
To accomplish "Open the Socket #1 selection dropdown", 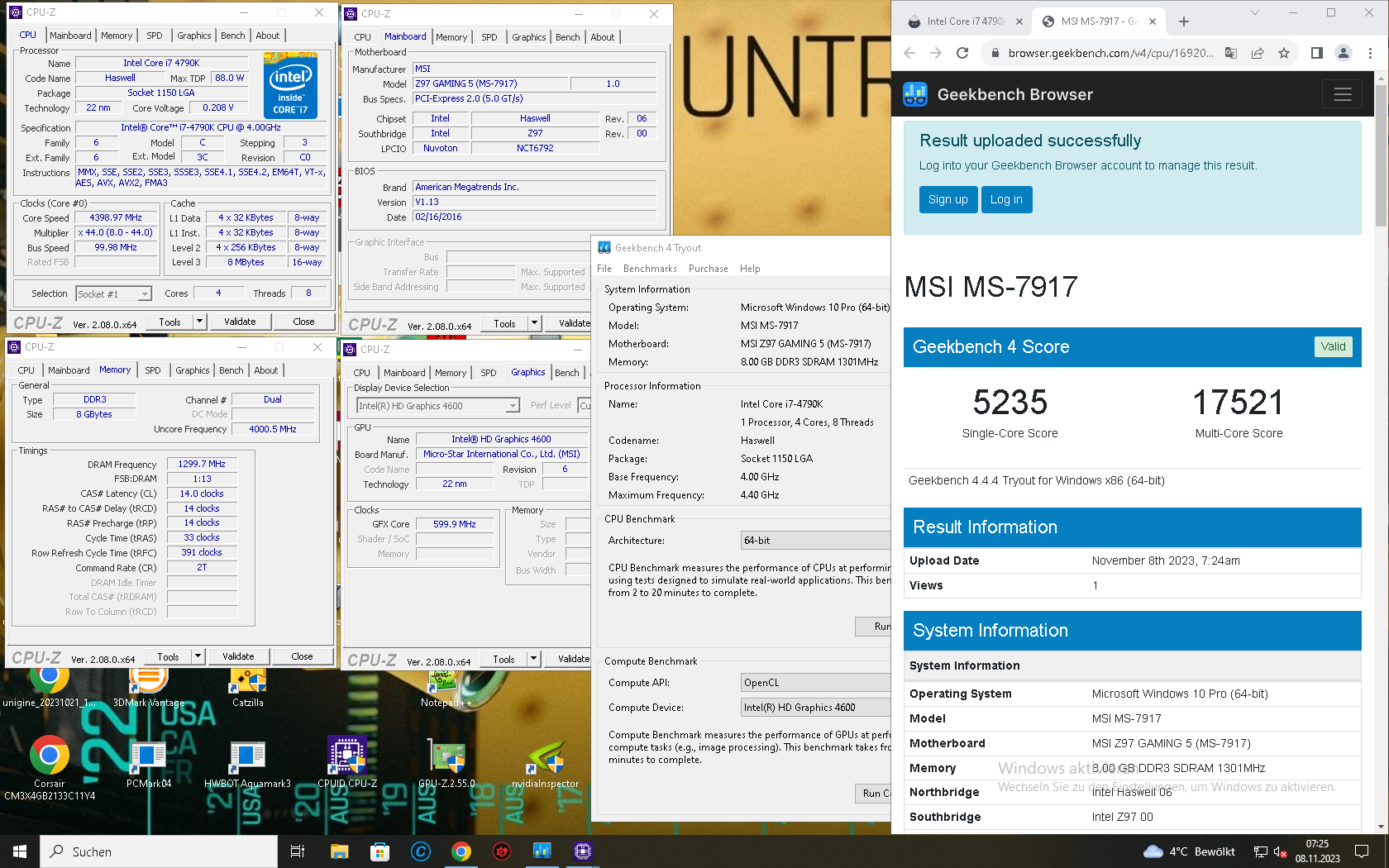I will [x=114, y=293].
